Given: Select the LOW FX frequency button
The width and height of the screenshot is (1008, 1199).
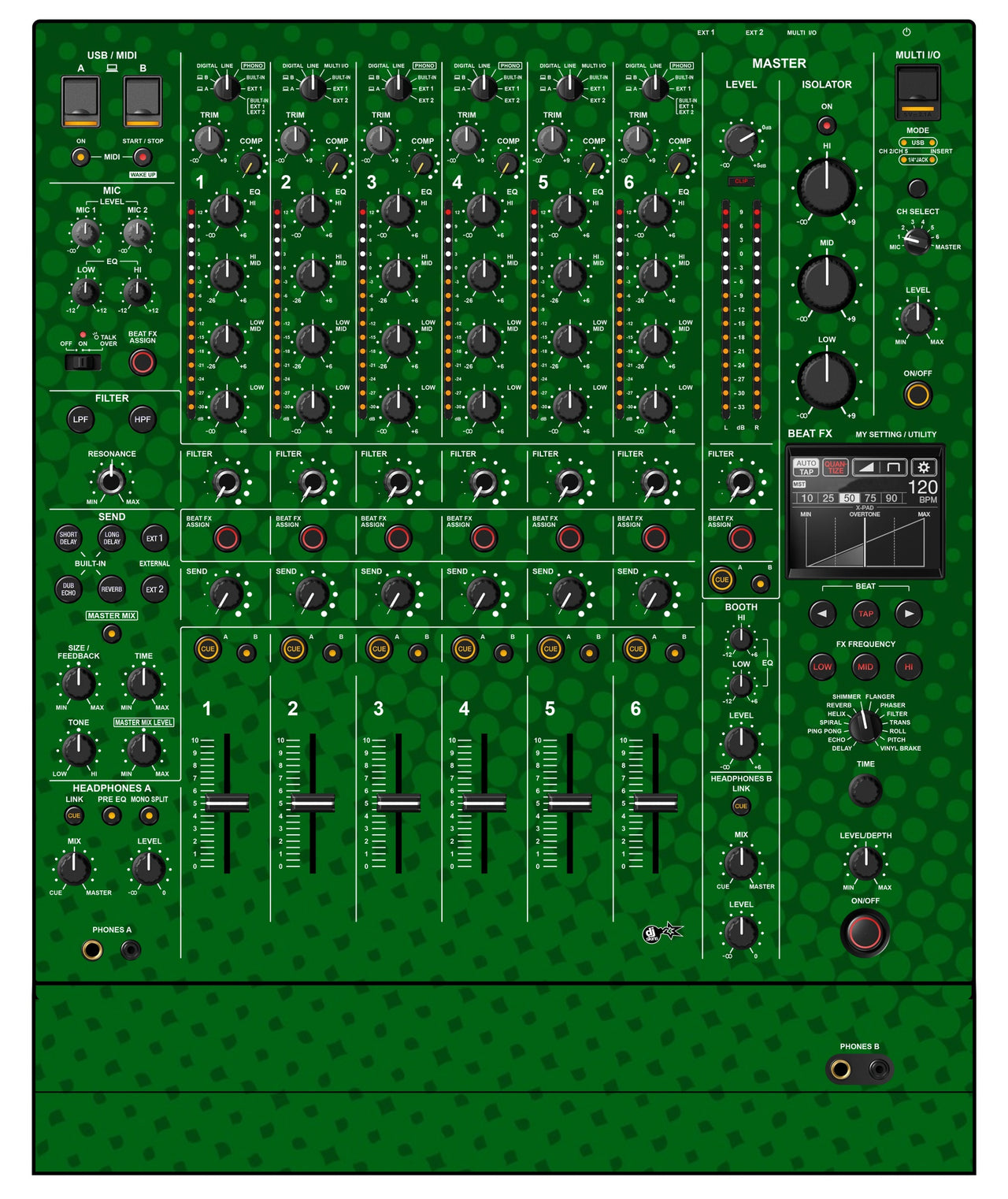Looking at the screenshot, I should point(822,666).
